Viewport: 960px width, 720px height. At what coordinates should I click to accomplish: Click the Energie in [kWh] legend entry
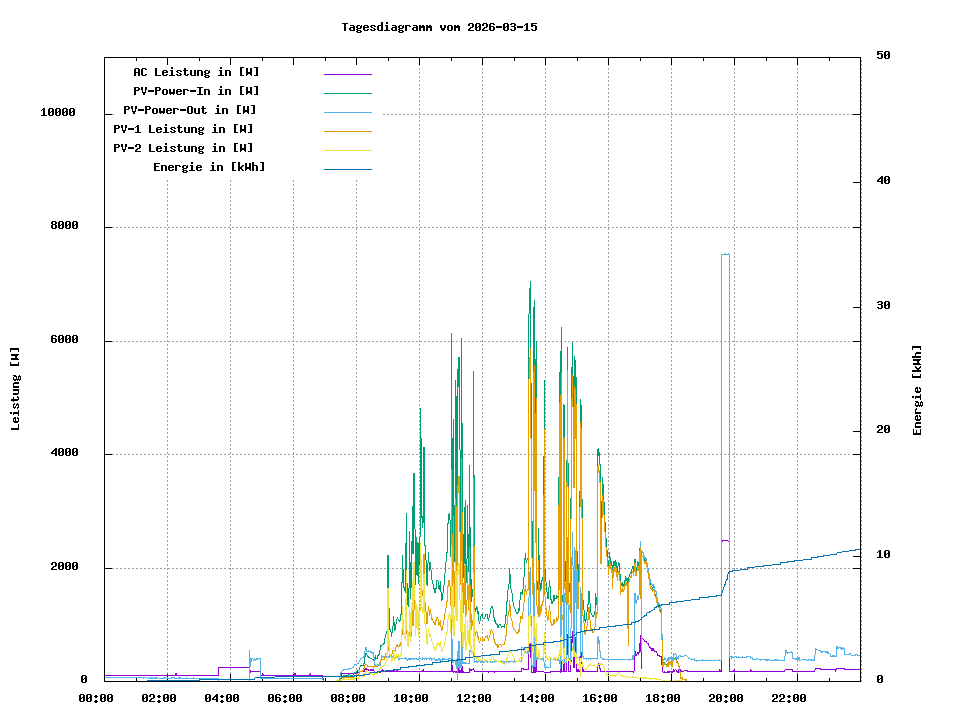tap(209, 167)
